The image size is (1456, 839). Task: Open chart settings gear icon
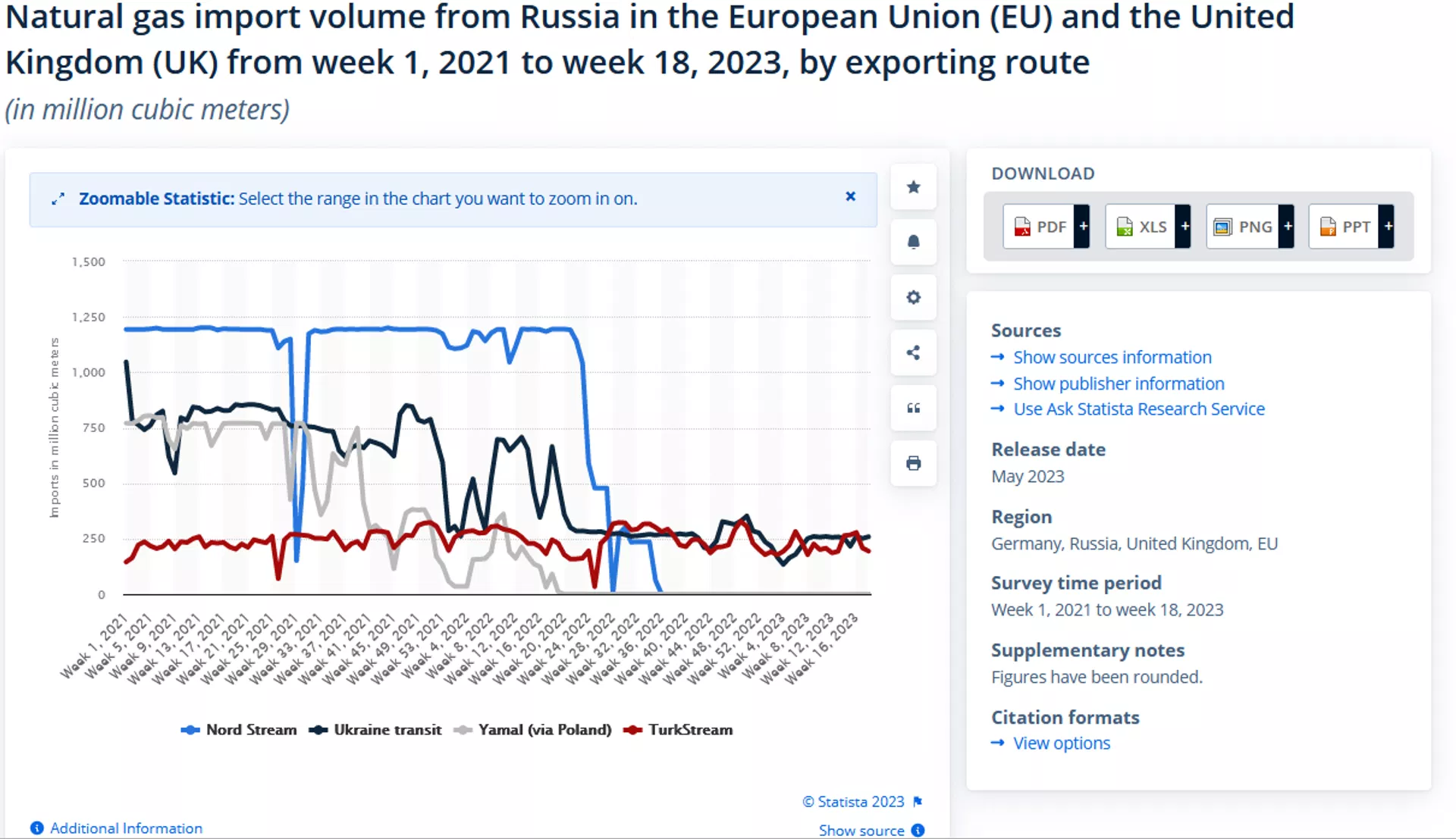point(913,298)
